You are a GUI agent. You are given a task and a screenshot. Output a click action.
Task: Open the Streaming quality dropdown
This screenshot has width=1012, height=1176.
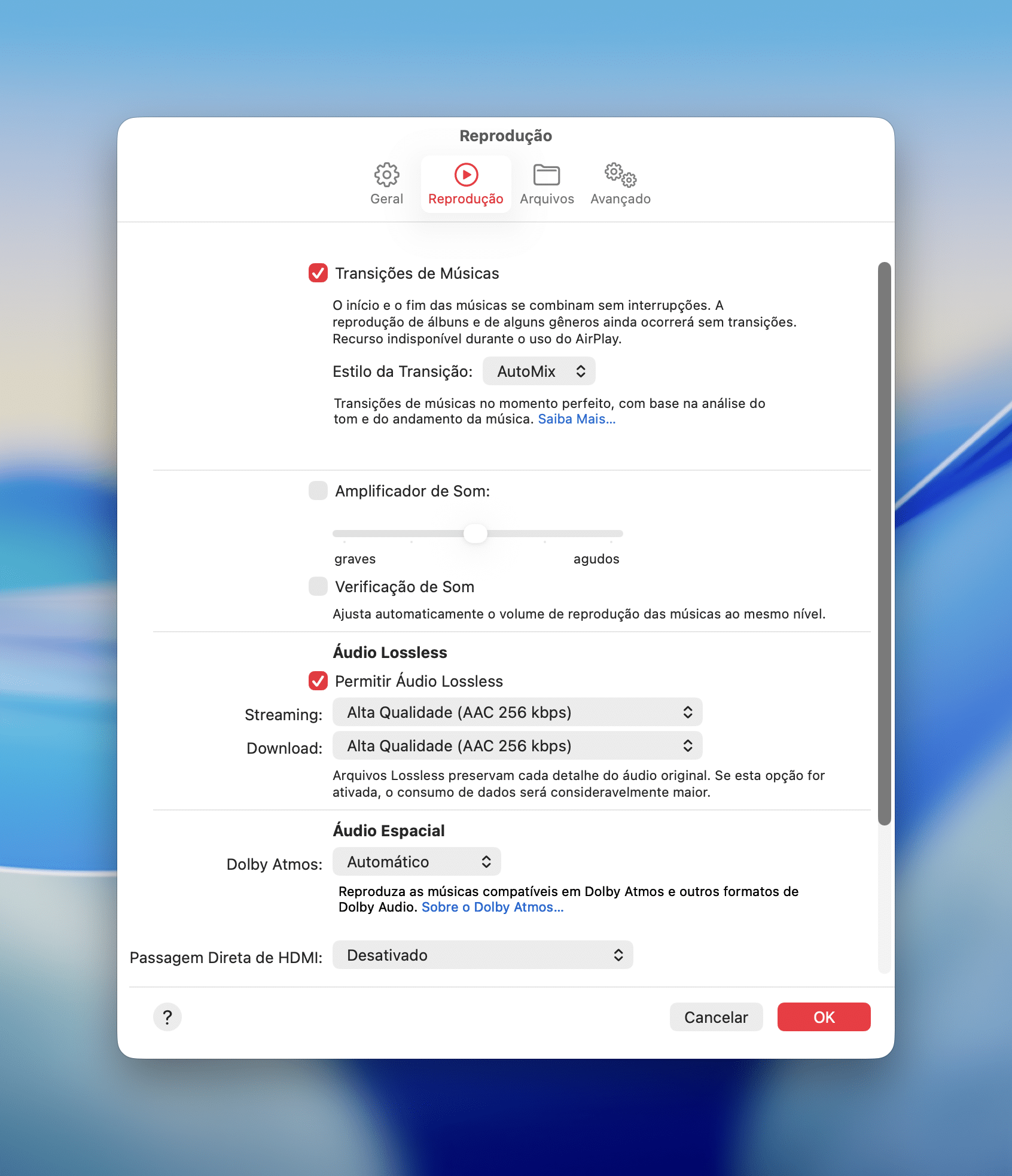pyautogui.click(x=517, y=712)
